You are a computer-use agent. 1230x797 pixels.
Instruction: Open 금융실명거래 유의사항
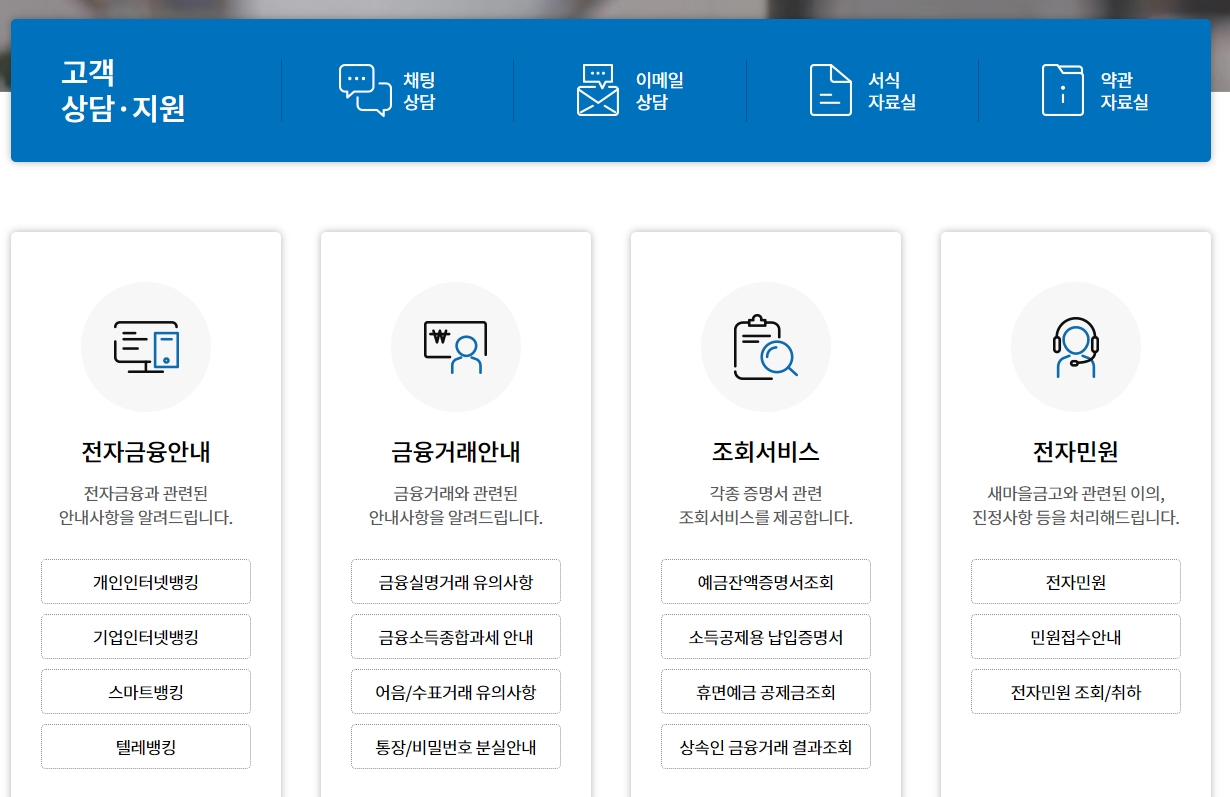pos(455,581)
